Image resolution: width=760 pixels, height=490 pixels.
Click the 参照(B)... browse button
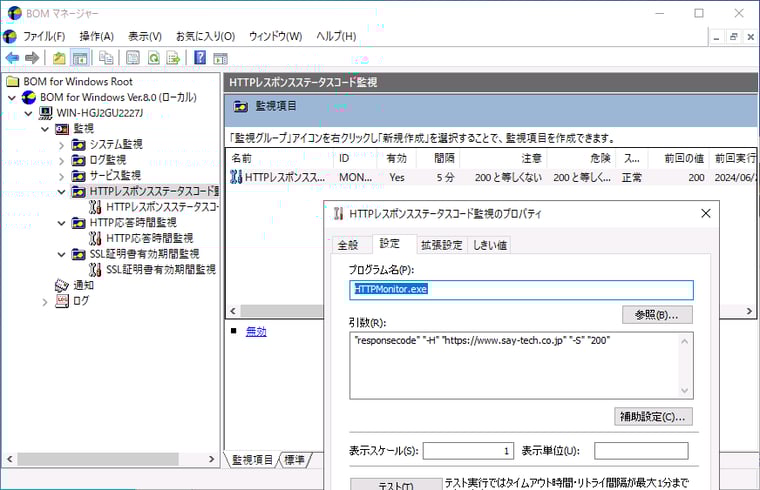657,315
